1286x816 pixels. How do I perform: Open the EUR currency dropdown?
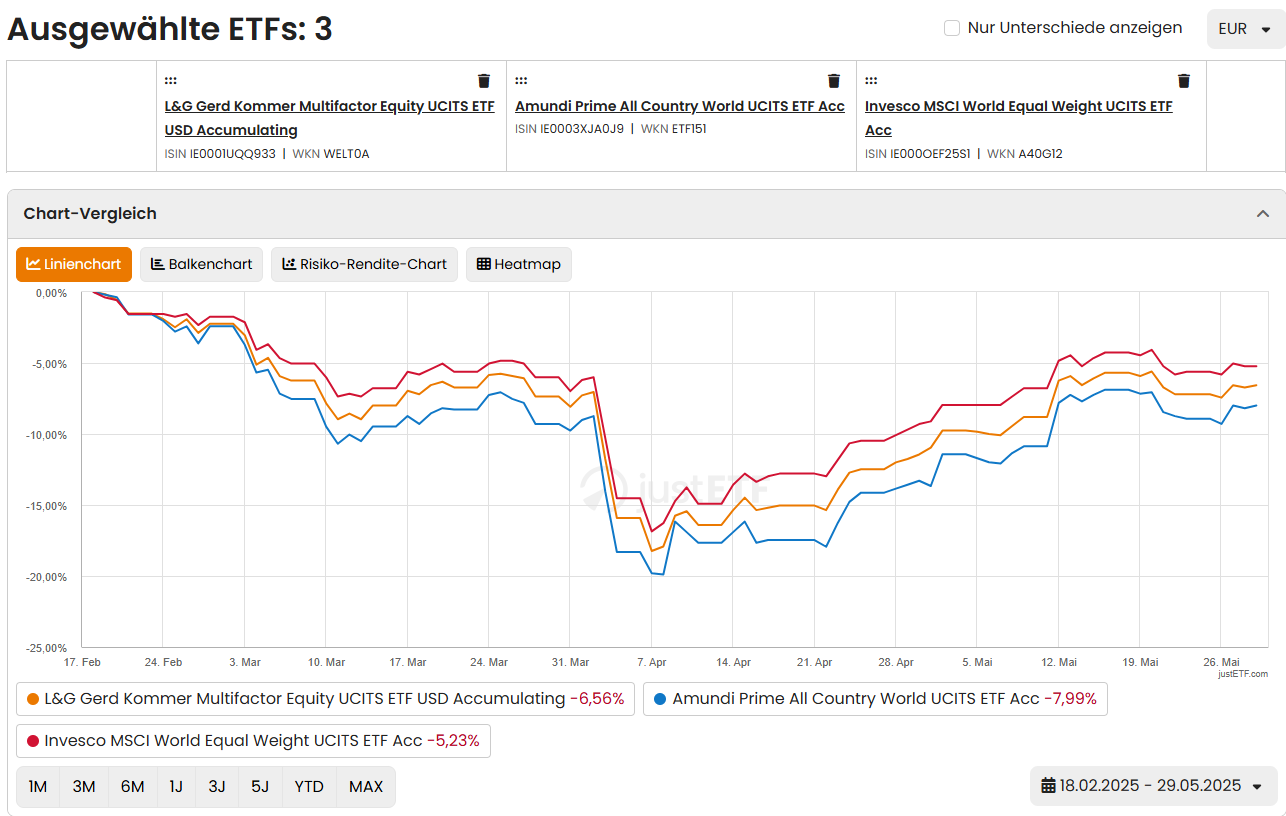click(1245, 29)
